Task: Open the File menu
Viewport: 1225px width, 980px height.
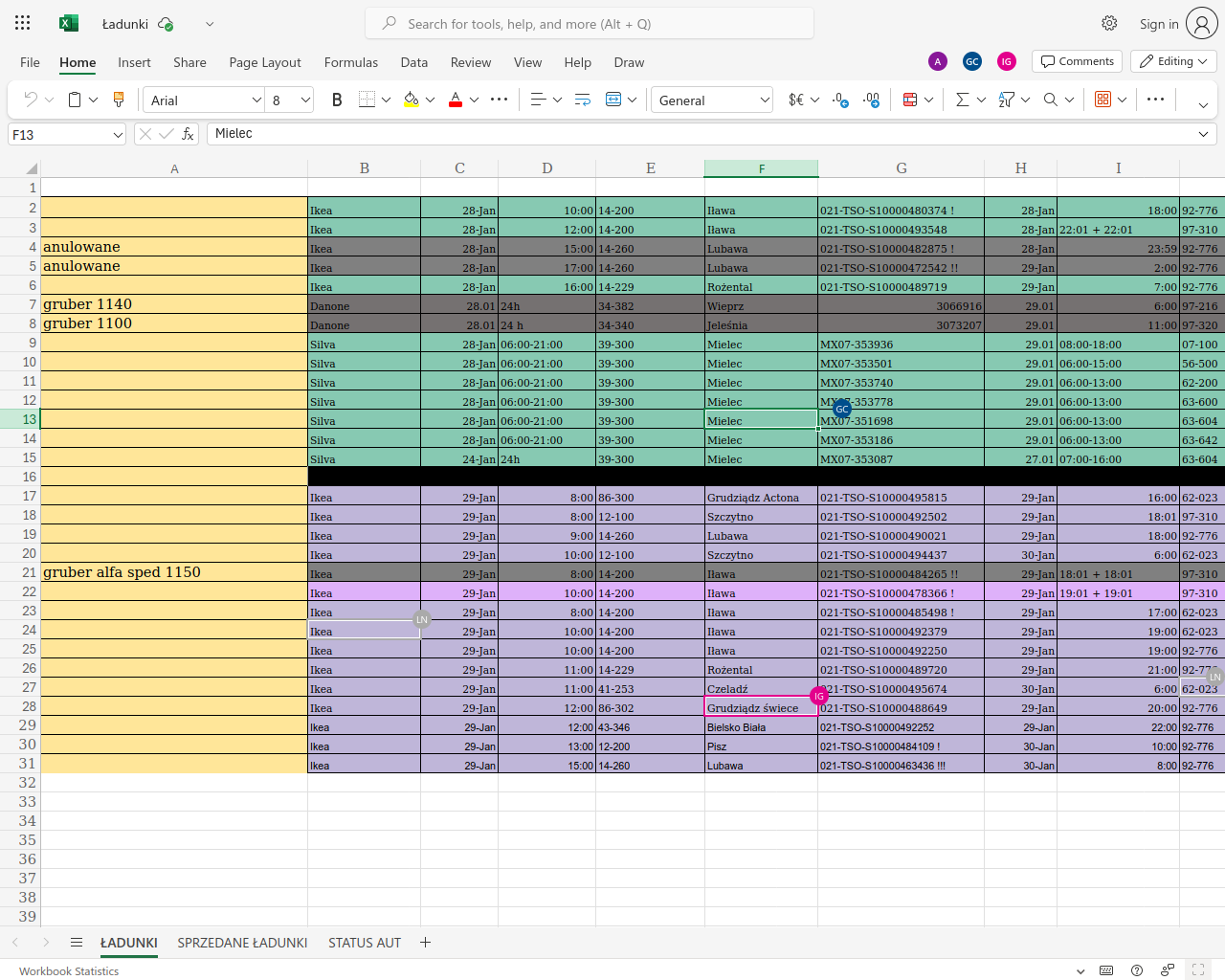Action: [x=30, y=62]
